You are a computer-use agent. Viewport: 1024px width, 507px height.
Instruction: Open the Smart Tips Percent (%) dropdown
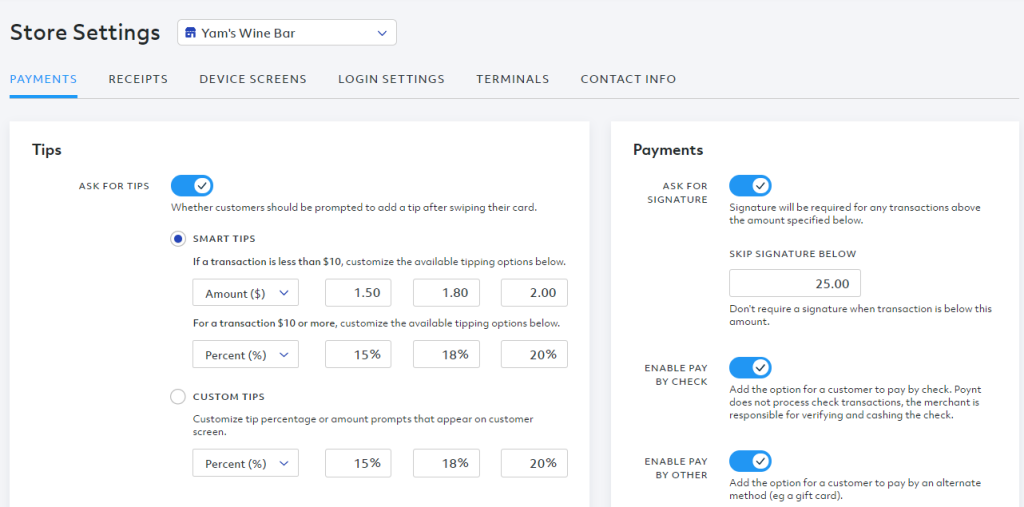click(x=246, y=354)
